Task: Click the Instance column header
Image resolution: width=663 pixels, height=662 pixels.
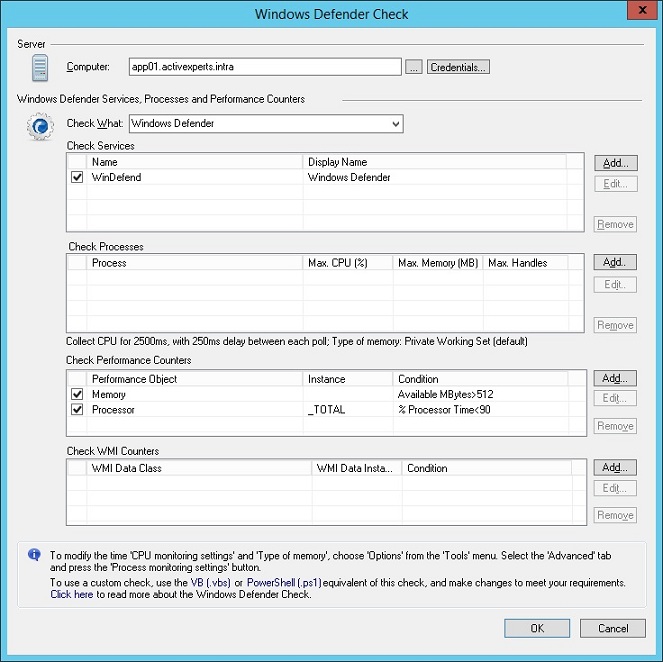Action: click(x=348, y=379)
